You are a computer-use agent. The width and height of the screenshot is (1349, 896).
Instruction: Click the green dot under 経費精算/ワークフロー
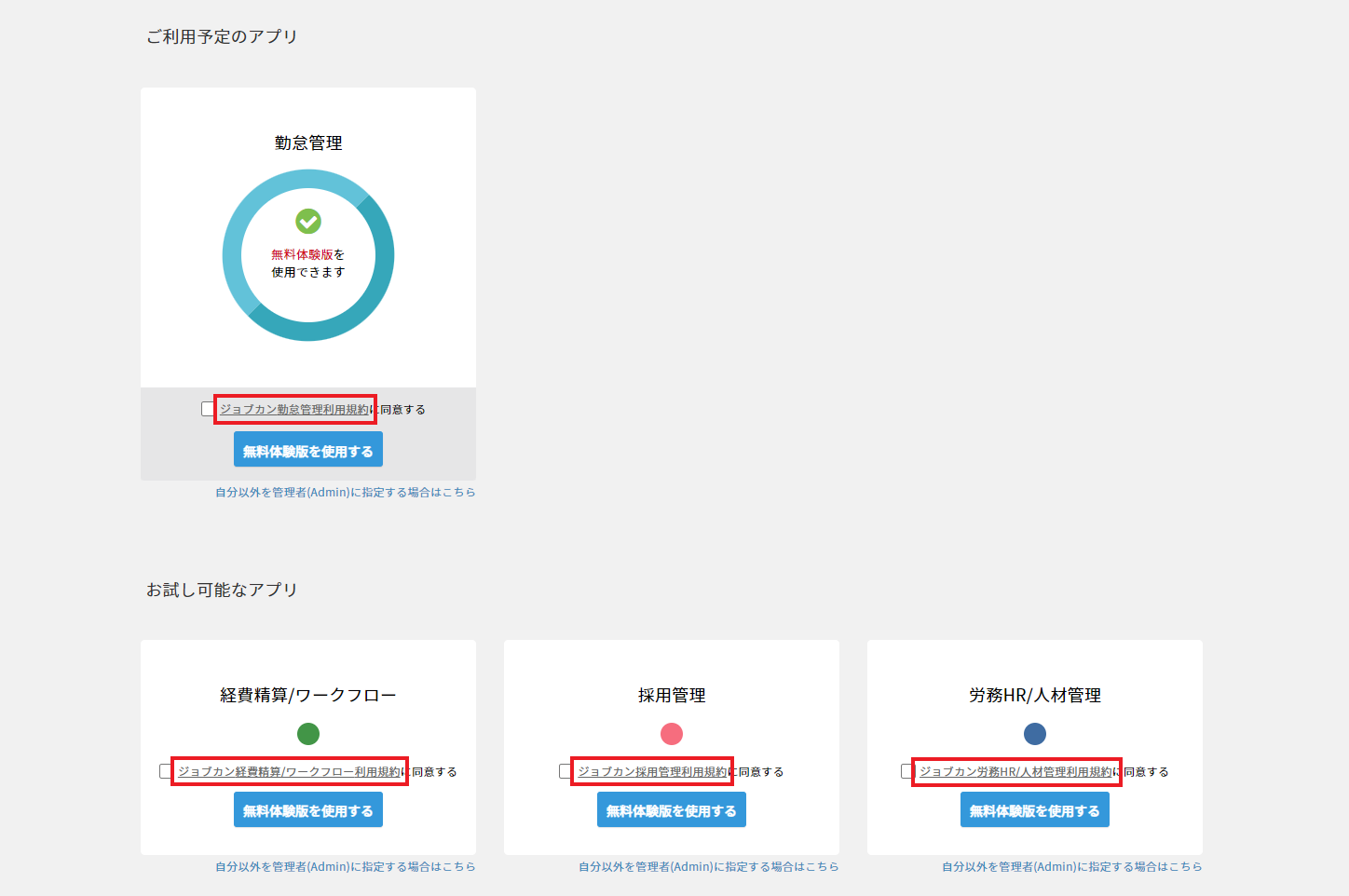(308, 734)
